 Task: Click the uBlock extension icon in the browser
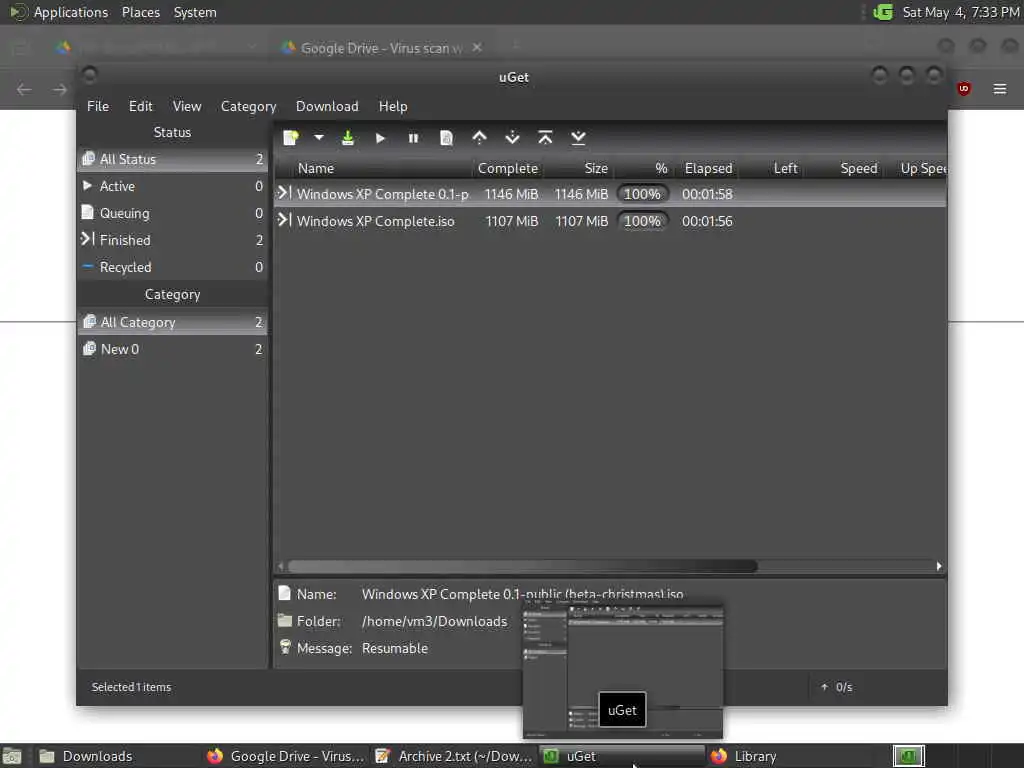(963, 89)
